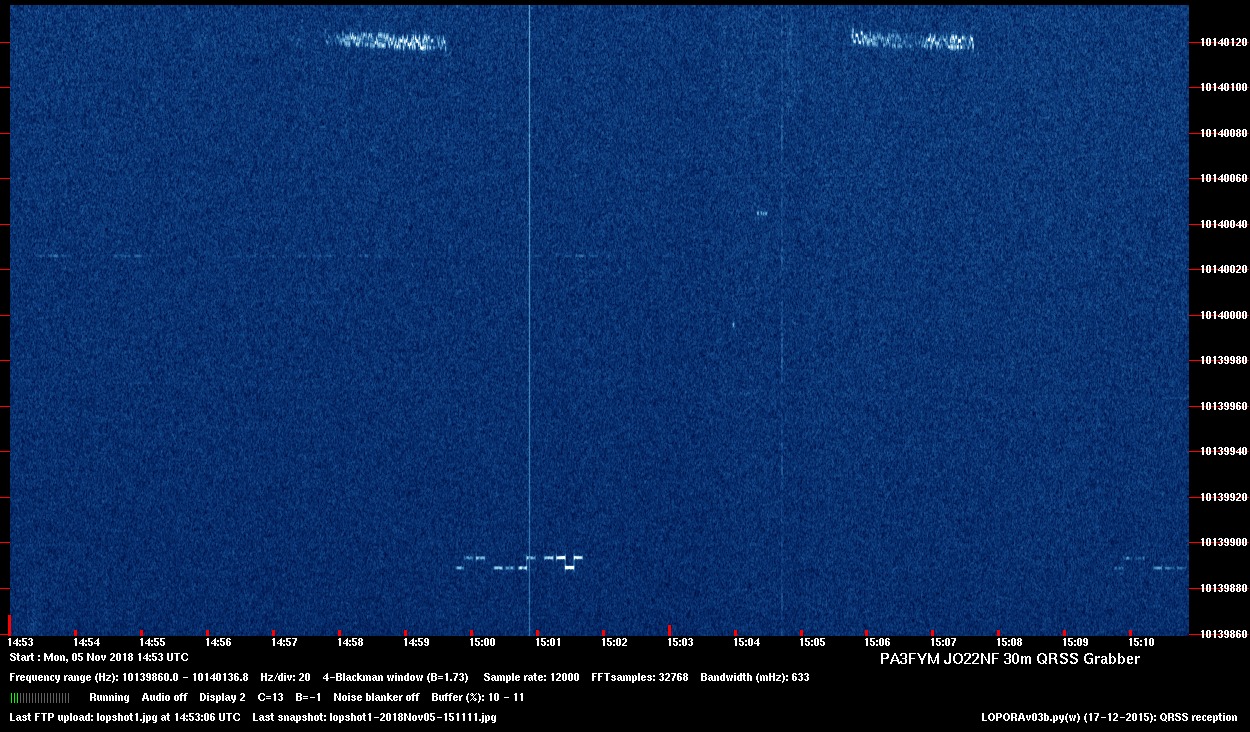Click the 14:58 time axis label
1250x732 pixels.
[350, 642]
